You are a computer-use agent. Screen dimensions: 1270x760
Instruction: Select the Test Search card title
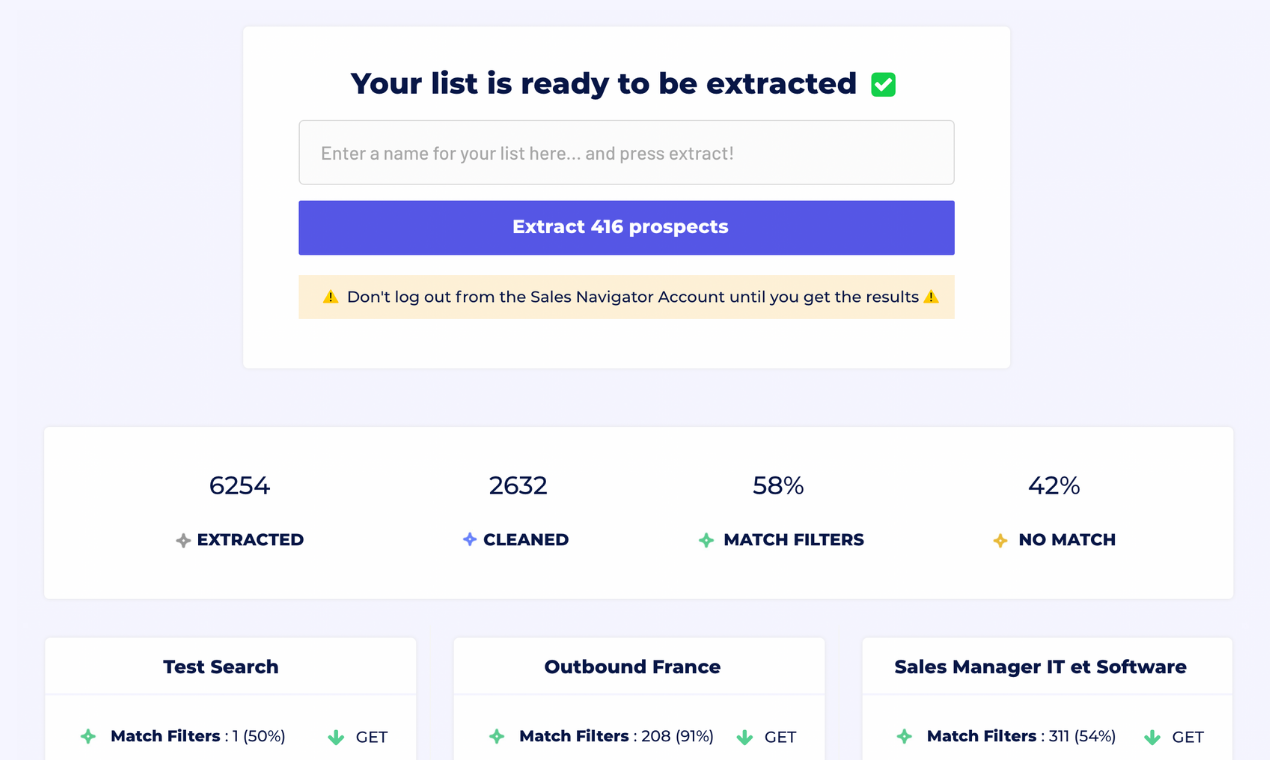click(x=220, y=667)
